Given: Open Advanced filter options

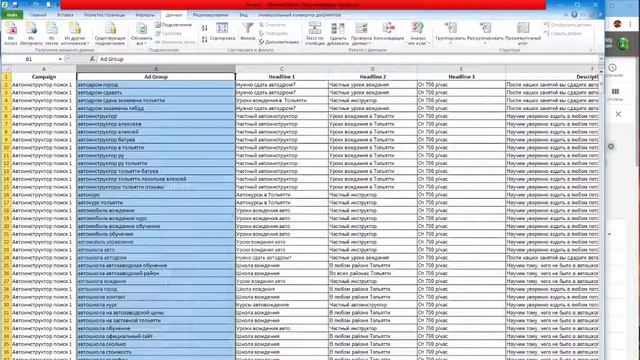Looking at the screenshot, I should [279, 42].
